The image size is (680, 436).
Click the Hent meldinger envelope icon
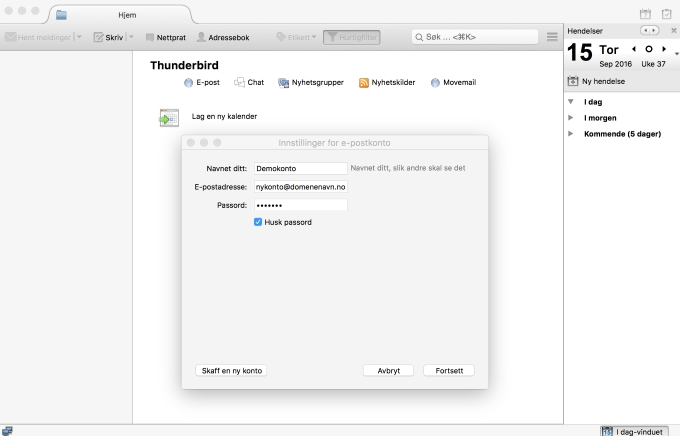coord(10,37)
